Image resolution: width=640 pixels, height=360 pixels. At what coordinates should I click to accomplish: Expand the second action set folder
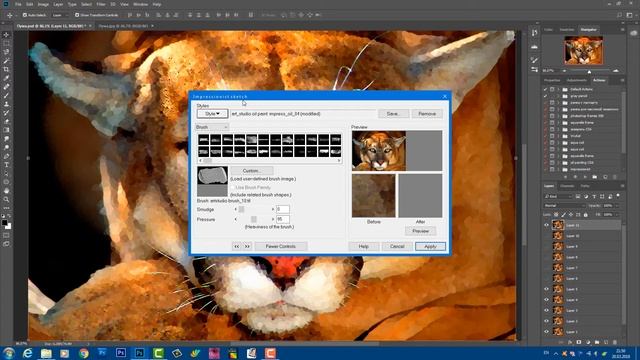558,96
